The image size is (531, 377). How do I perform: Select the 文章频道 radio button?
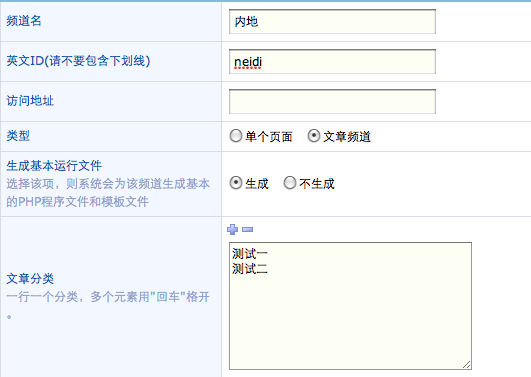click(314, 136)
